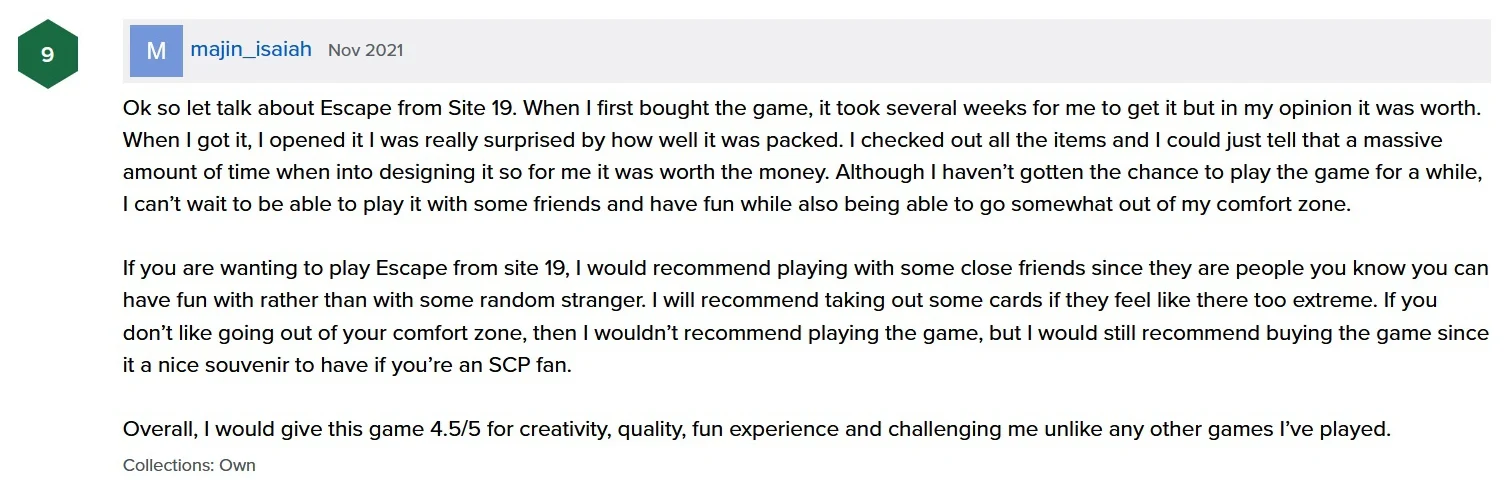Click the "4.5/5" score in the review

click(455, 430)
